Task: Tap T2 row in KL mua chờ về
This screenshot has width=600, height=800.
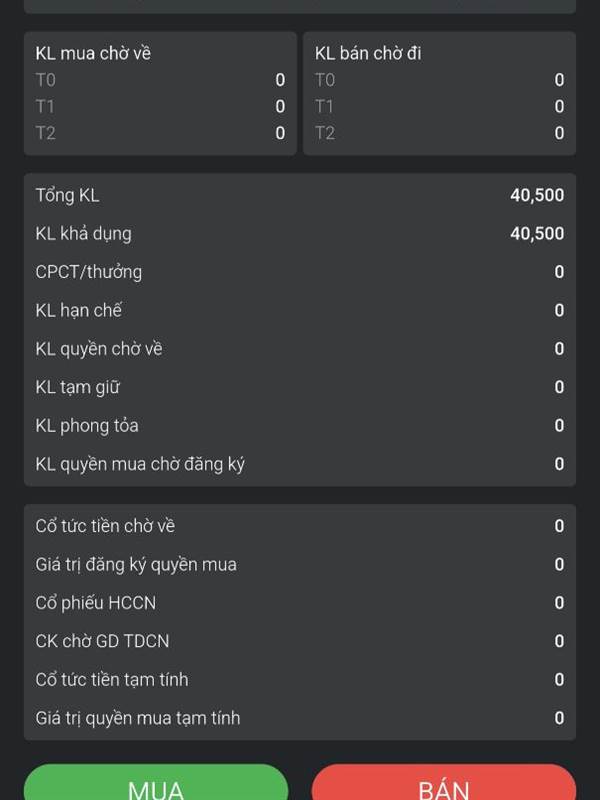Action: point(160,133)
